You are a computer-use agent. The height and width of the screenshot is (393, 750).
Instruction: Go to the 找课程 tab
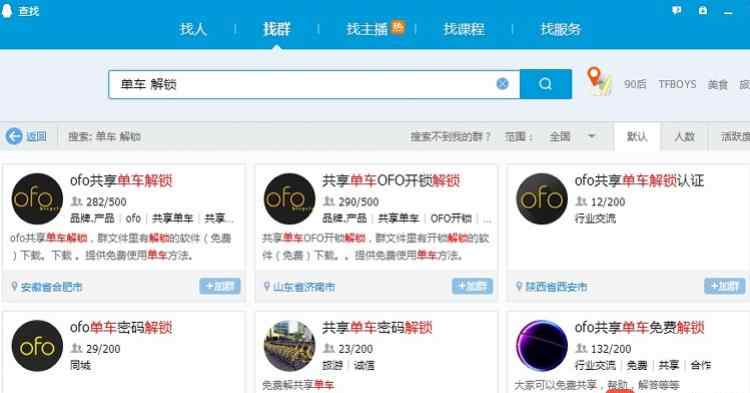click(464, 29)
